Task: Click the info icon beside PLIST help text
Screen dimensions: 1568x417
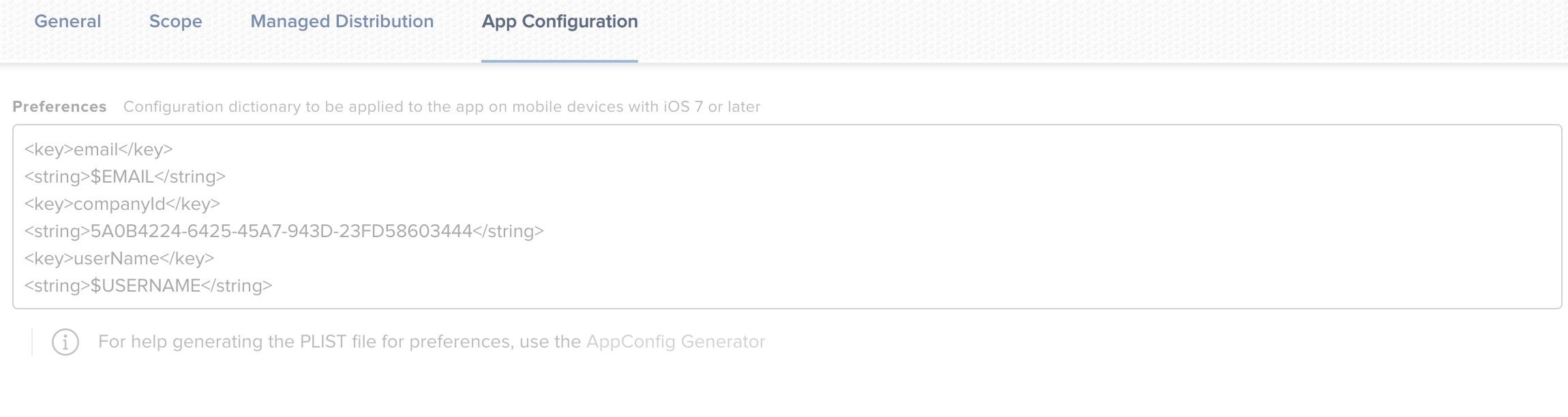Action: [65, 342]
